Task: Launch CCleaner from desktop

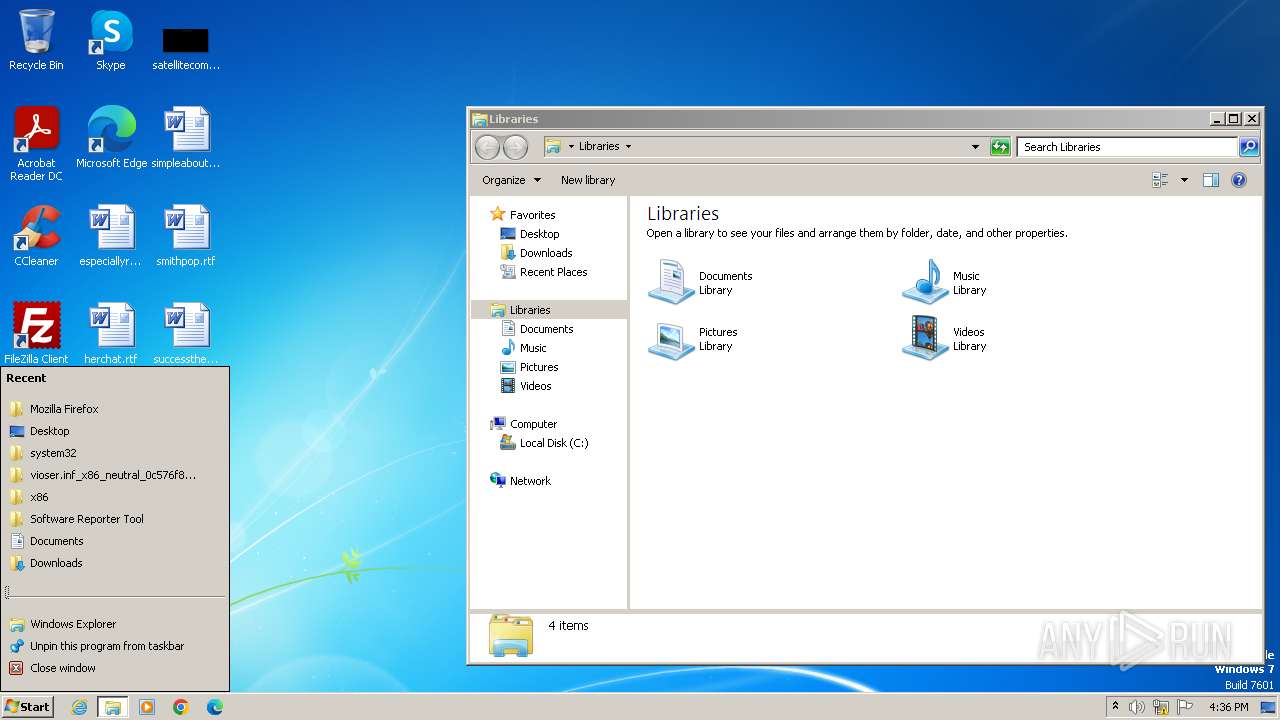Action: (x=36, y=236)
